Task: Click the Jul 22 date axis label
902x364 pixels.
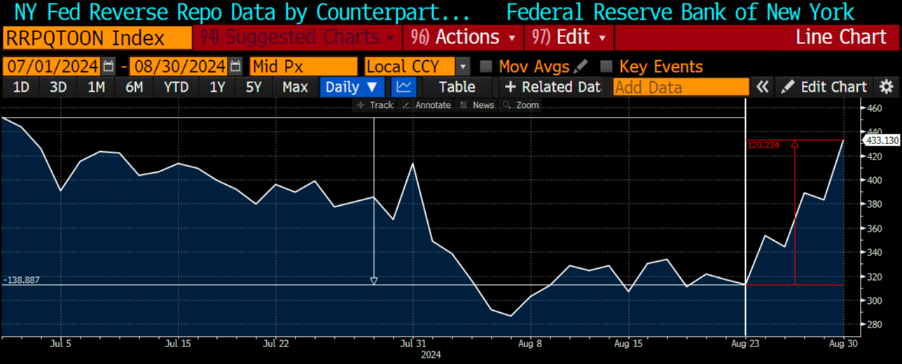Action: [276, 343]
